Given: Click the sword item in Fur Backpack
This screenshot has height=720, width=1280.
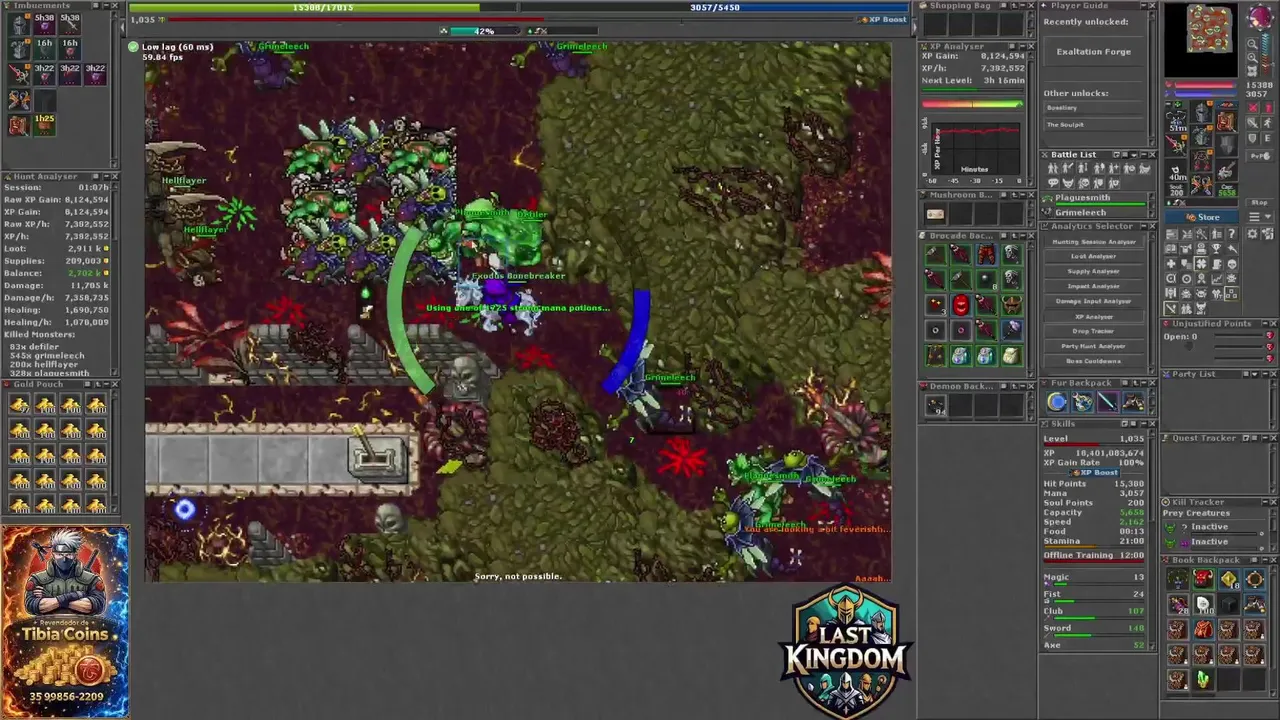Looking at the screenshot, I should point(1108,401).
